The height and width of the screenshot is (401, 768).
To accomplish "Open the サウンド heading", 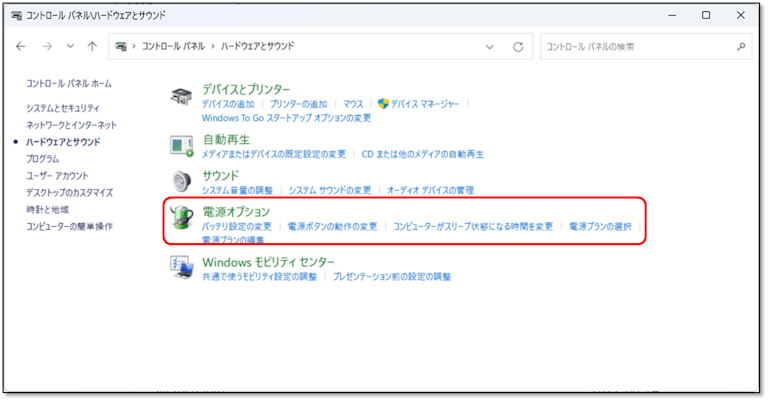I will (221, 175).
